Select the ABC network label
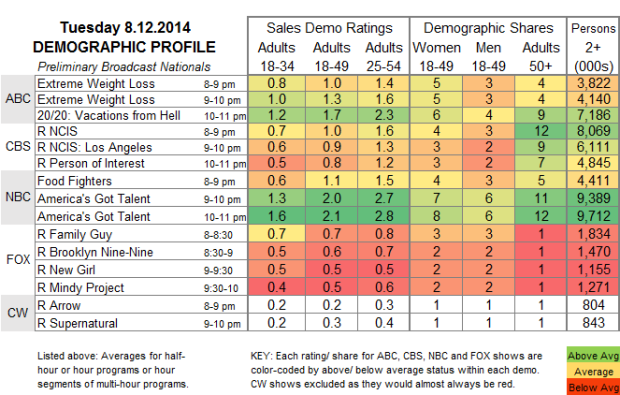 pos(18,99)
